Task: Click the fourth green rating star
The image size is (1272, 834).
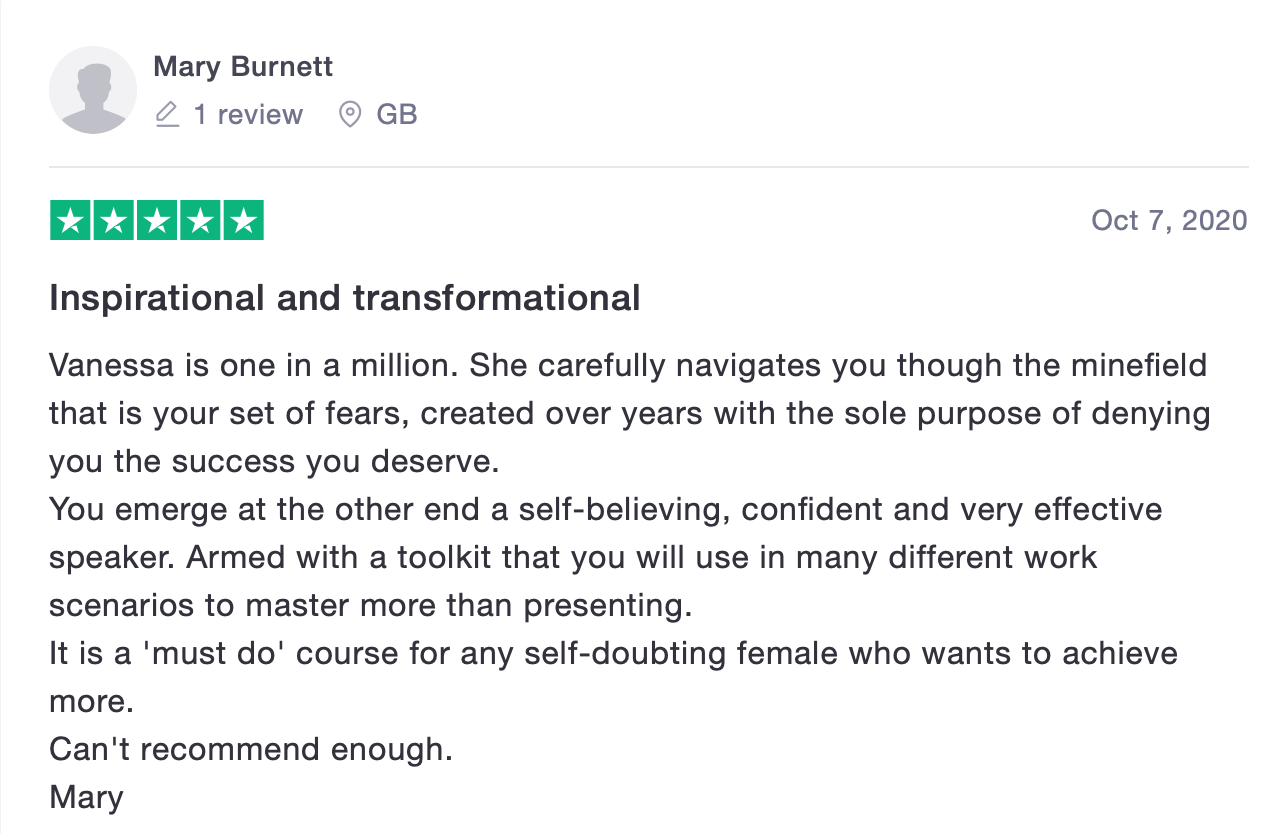Action: [x=199, y=220]
